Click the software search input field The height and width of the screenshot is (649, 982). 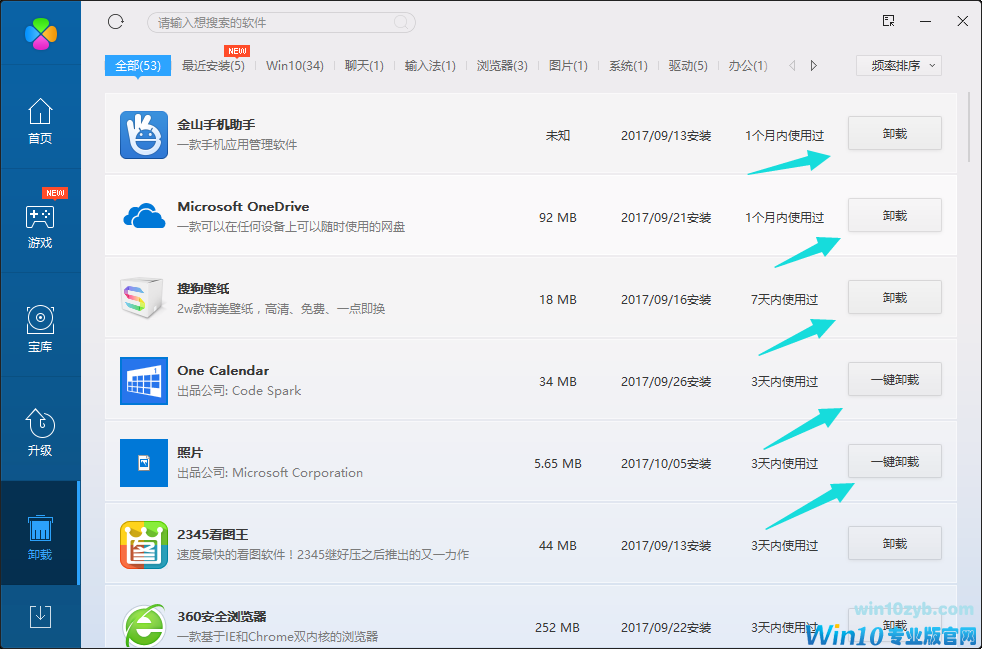click(x=280, y=21)
